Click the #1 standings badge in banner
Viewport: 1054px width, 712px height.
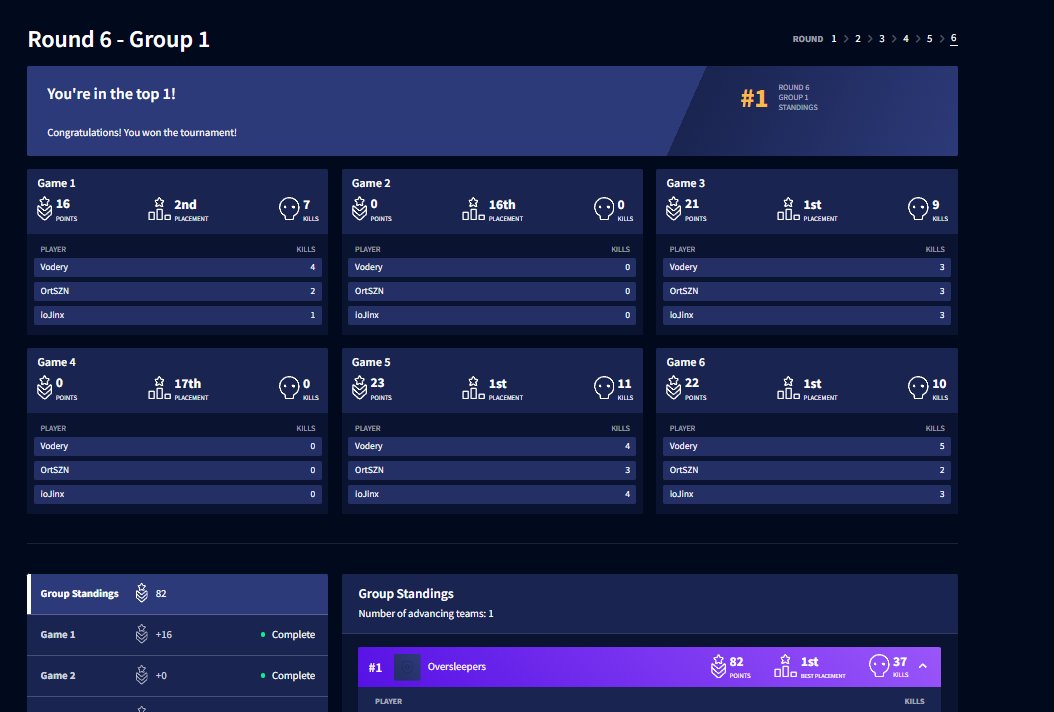754,99
